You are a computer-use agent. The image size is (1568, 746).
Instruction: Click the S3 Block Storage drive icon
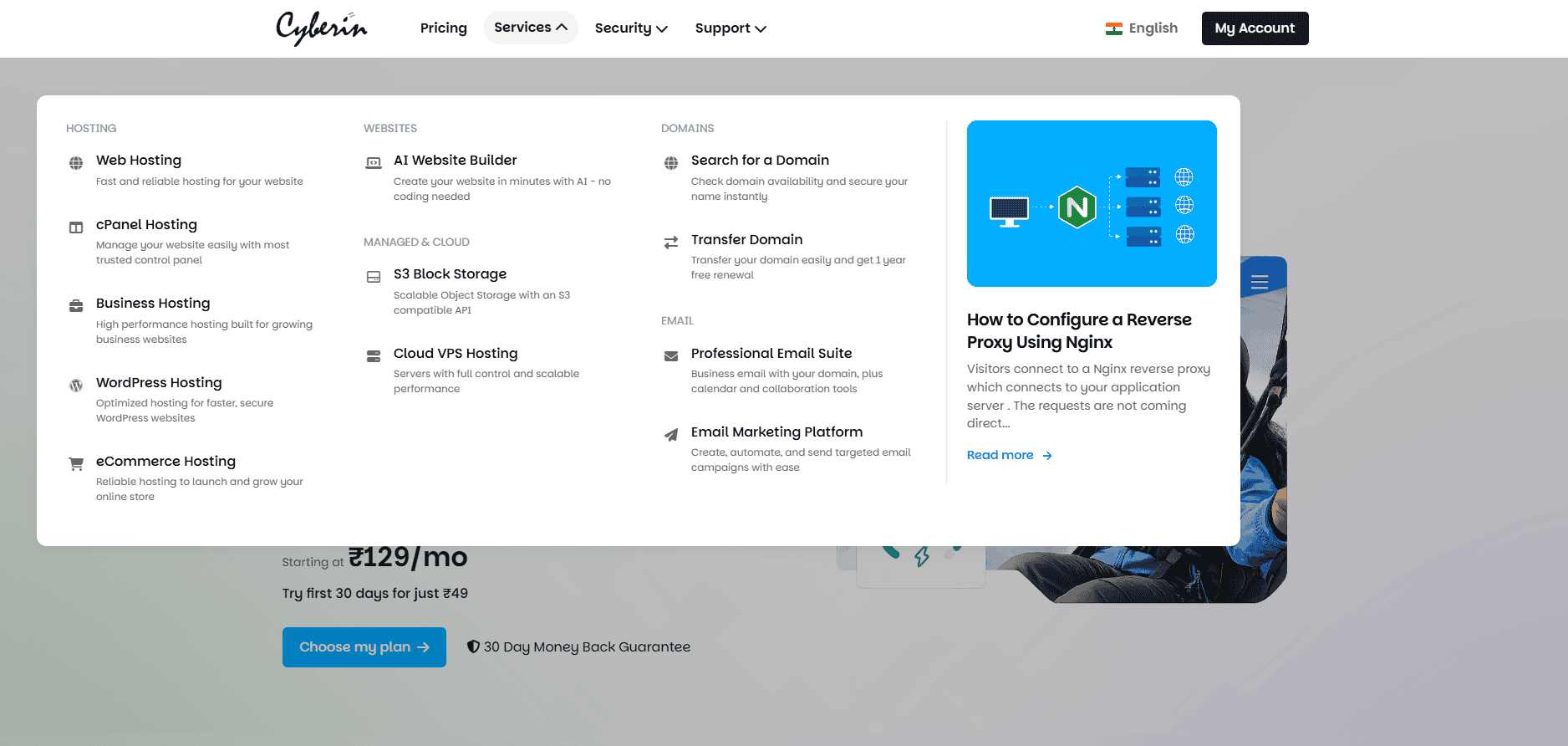pos(374,277)
